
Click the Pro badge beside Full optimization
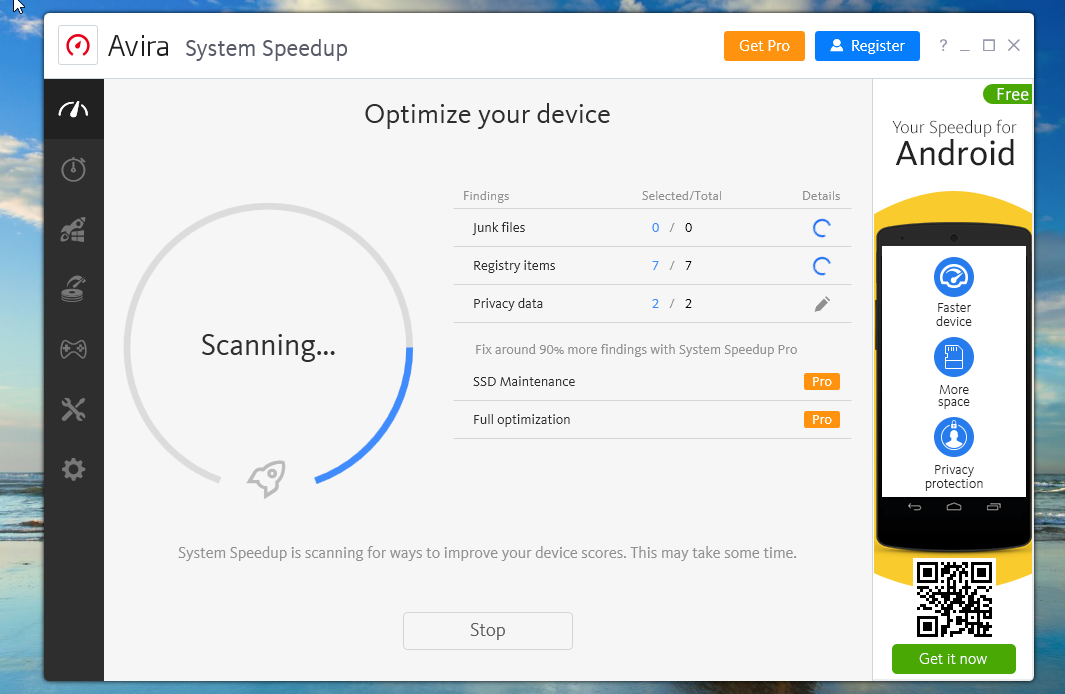coord(822,420)
